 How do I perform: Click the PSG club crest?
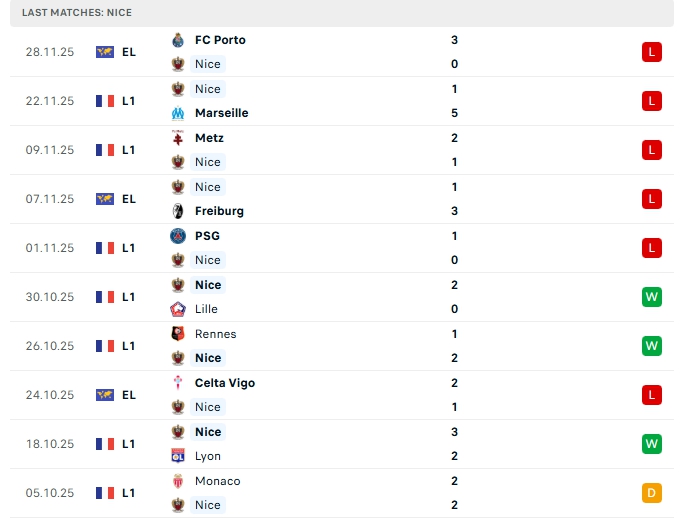tap(178, 236)
